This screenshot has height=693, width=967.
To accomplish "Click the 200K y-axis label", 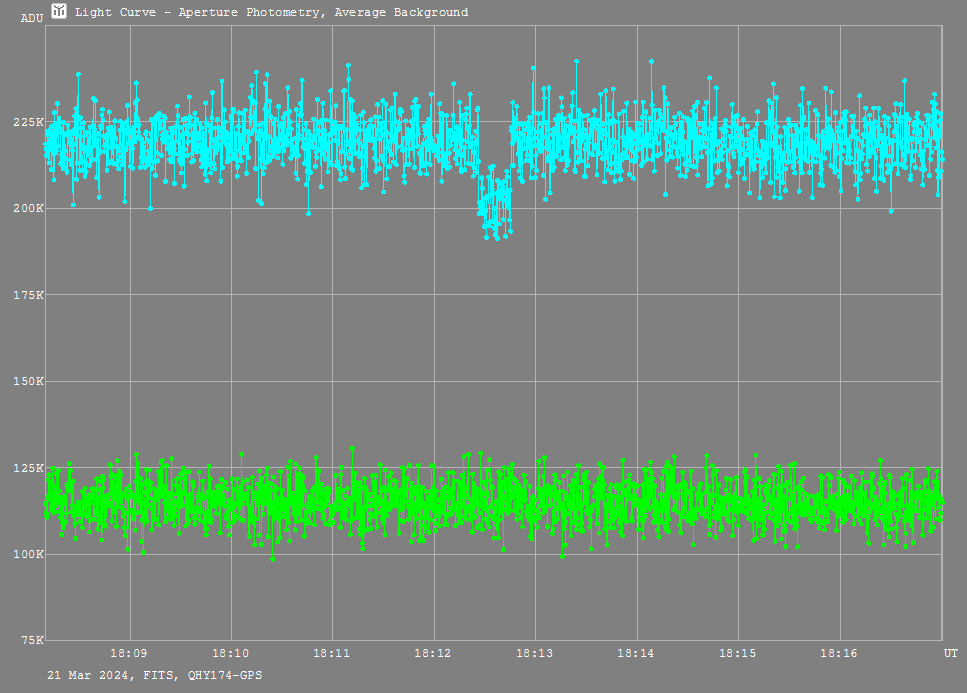I will 28,208.
